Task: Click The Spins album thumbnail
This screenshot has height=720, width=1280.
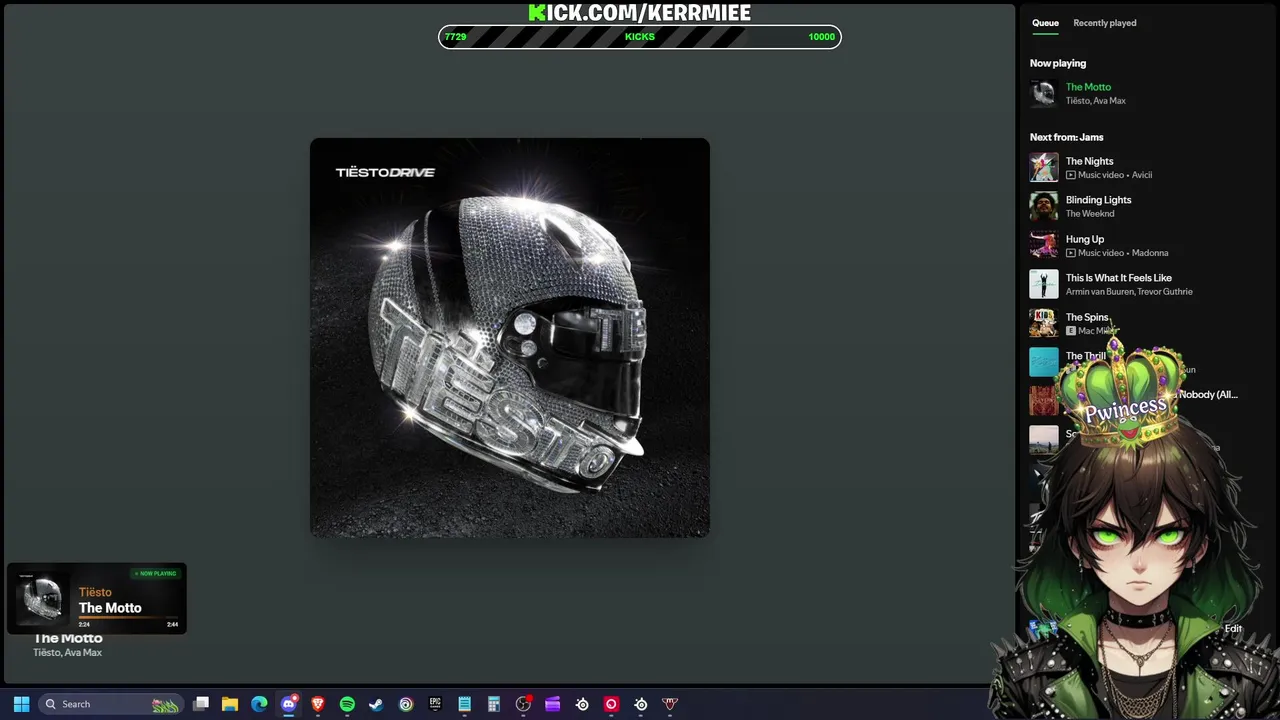Action: point(1044,323)
